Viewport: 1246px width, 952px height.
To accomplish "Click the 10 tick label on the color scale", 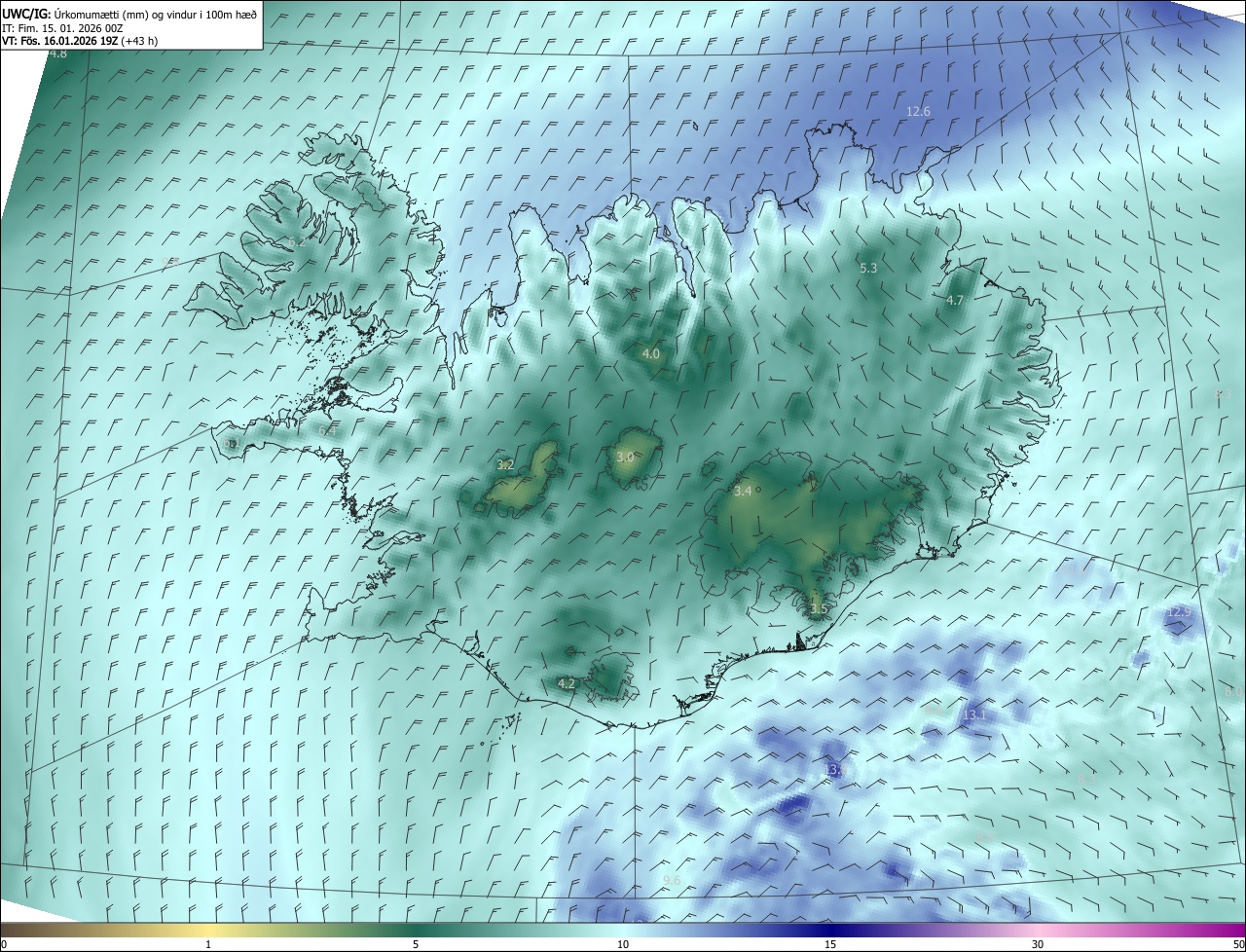I will [x=623, y=945].
